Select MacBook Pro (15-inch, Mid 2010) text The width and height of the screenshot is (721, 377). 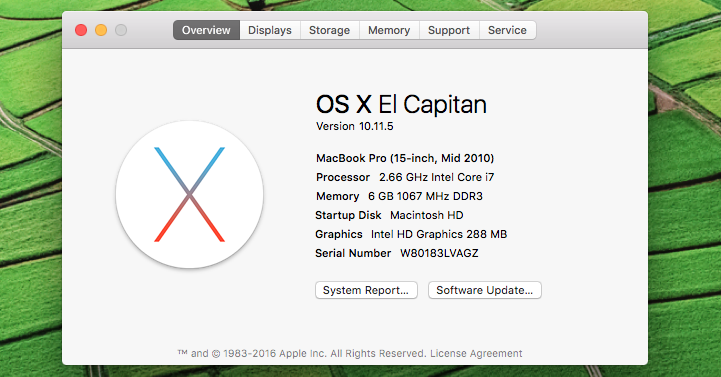click(405, 159)
